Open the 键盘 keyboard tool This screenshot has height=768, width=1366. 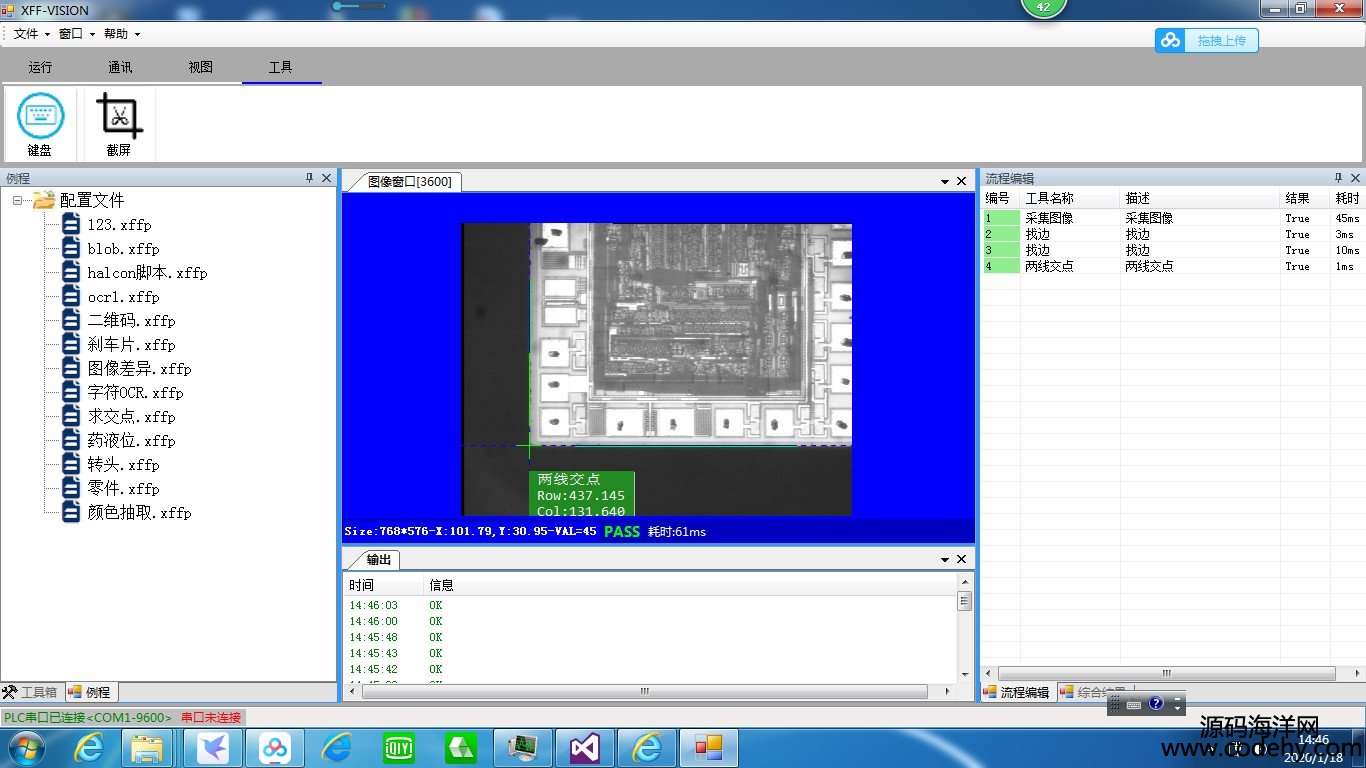[x=40, y=125]
